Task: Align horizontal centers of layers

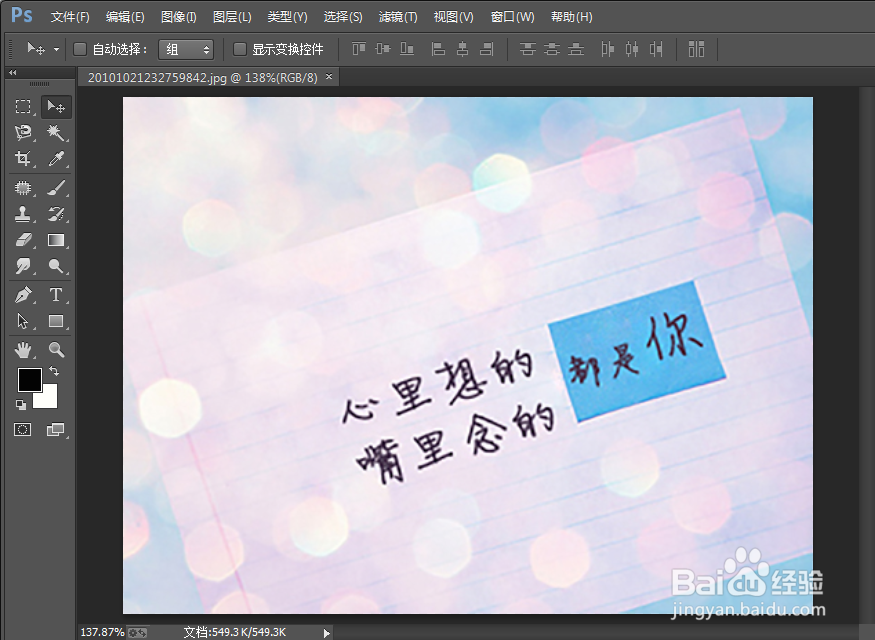Action: click(x=463, y=49)
